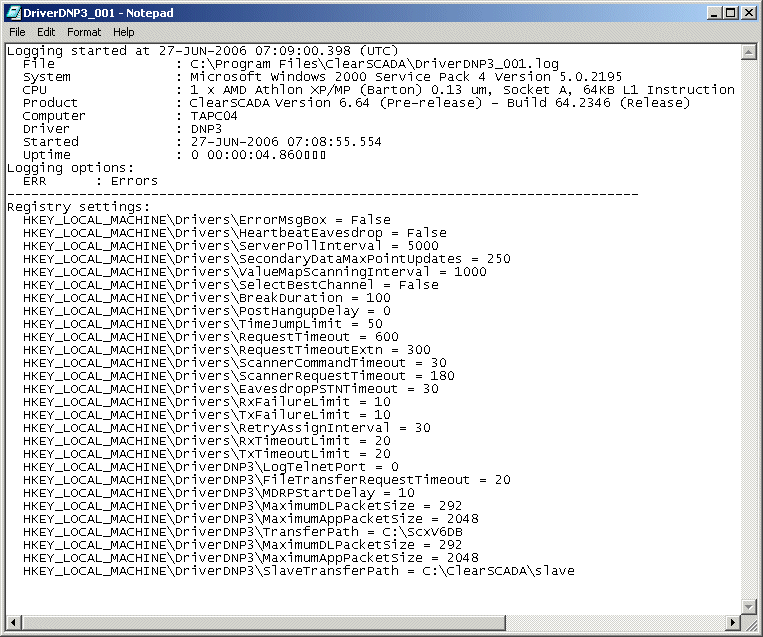The image size is (763, 637).
Task: Open the Help menu
Action: coord(124,32)
